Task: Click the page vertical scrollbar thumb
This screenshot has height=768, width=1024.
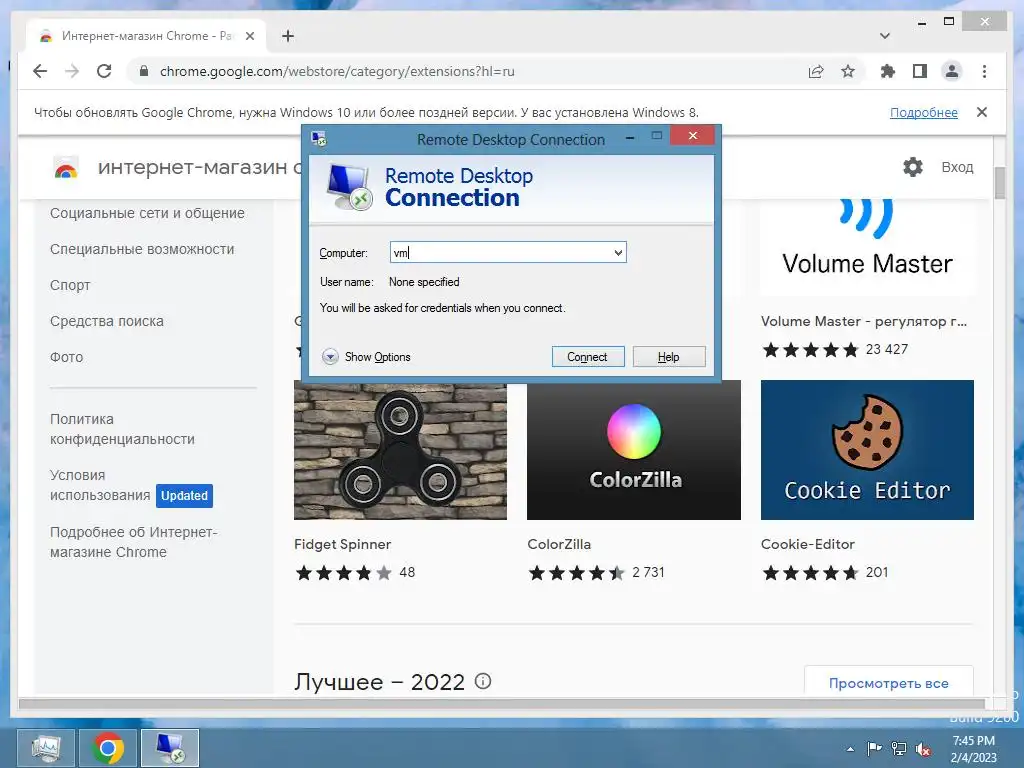Action: tap(999, 183)
